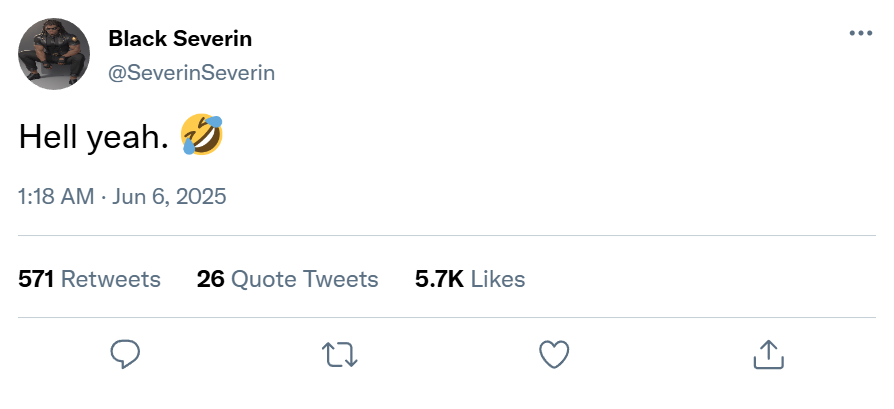This screenshot has height=409, width=894.
Task: Click the rolling laughing emoji
Action: pyautogui.click(x=201, y=136)
